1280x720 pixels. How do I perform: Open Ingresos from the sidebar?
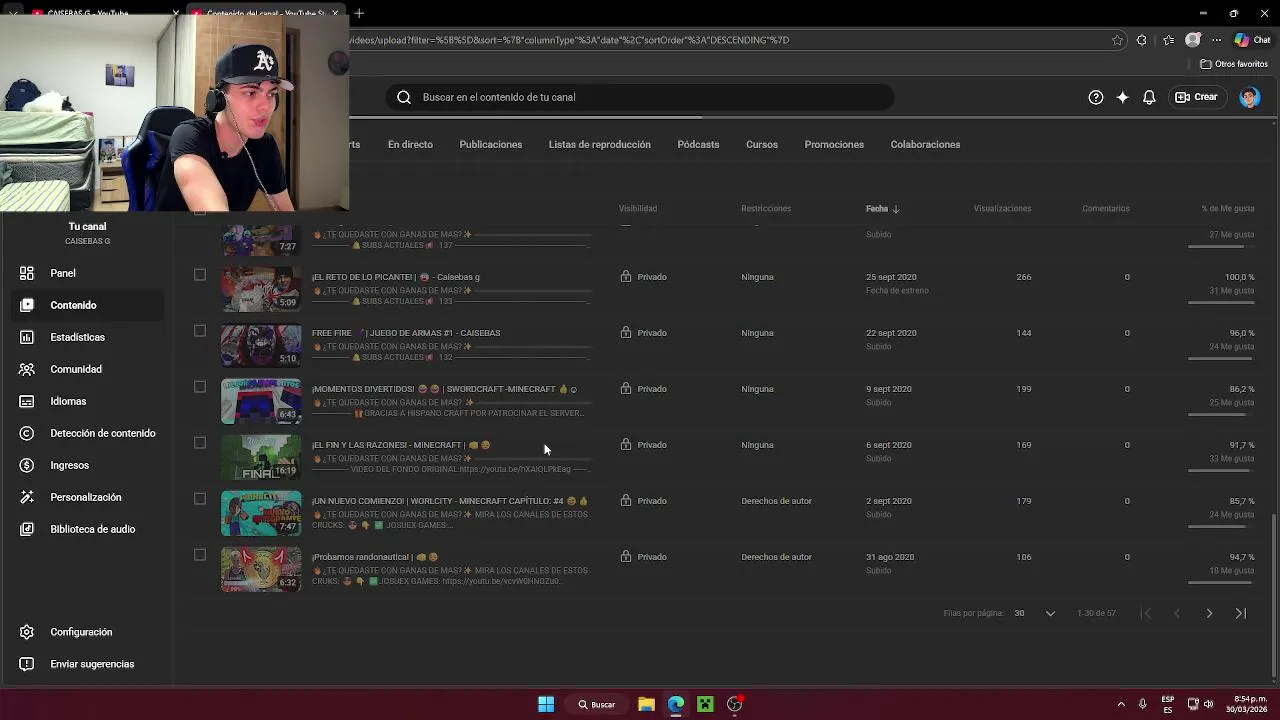pyautogui.click(x=69, y=465)
